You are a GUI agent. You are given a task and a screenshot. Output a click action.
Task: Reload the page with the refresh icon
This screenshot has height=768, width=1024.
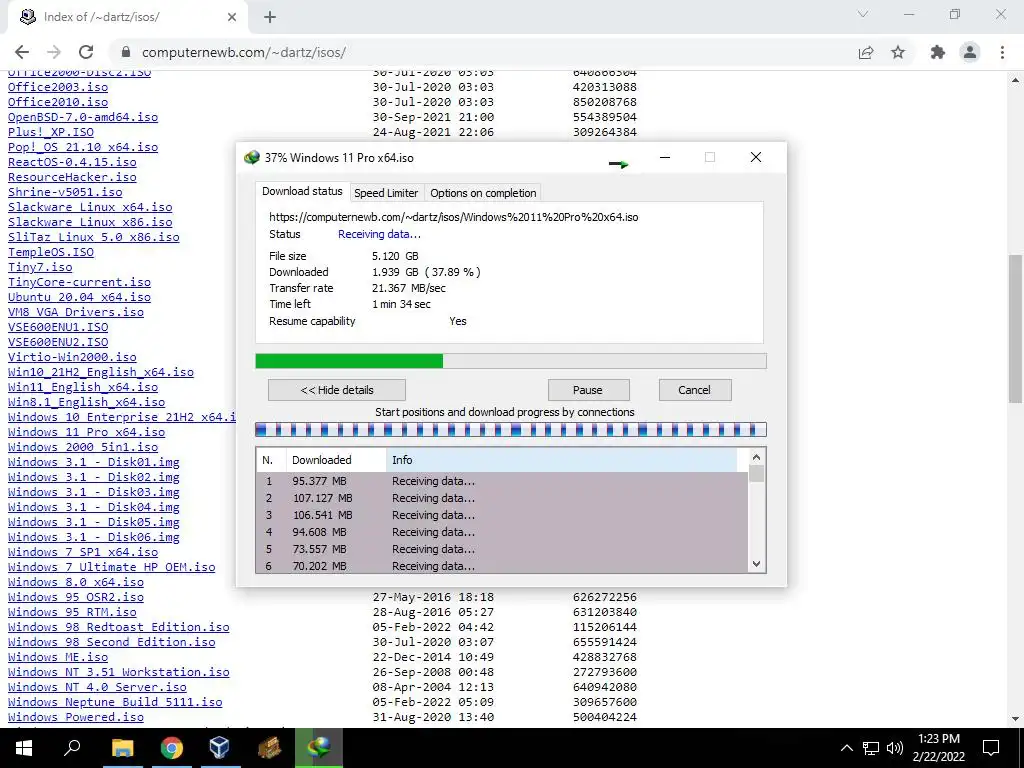click(86, 52)
